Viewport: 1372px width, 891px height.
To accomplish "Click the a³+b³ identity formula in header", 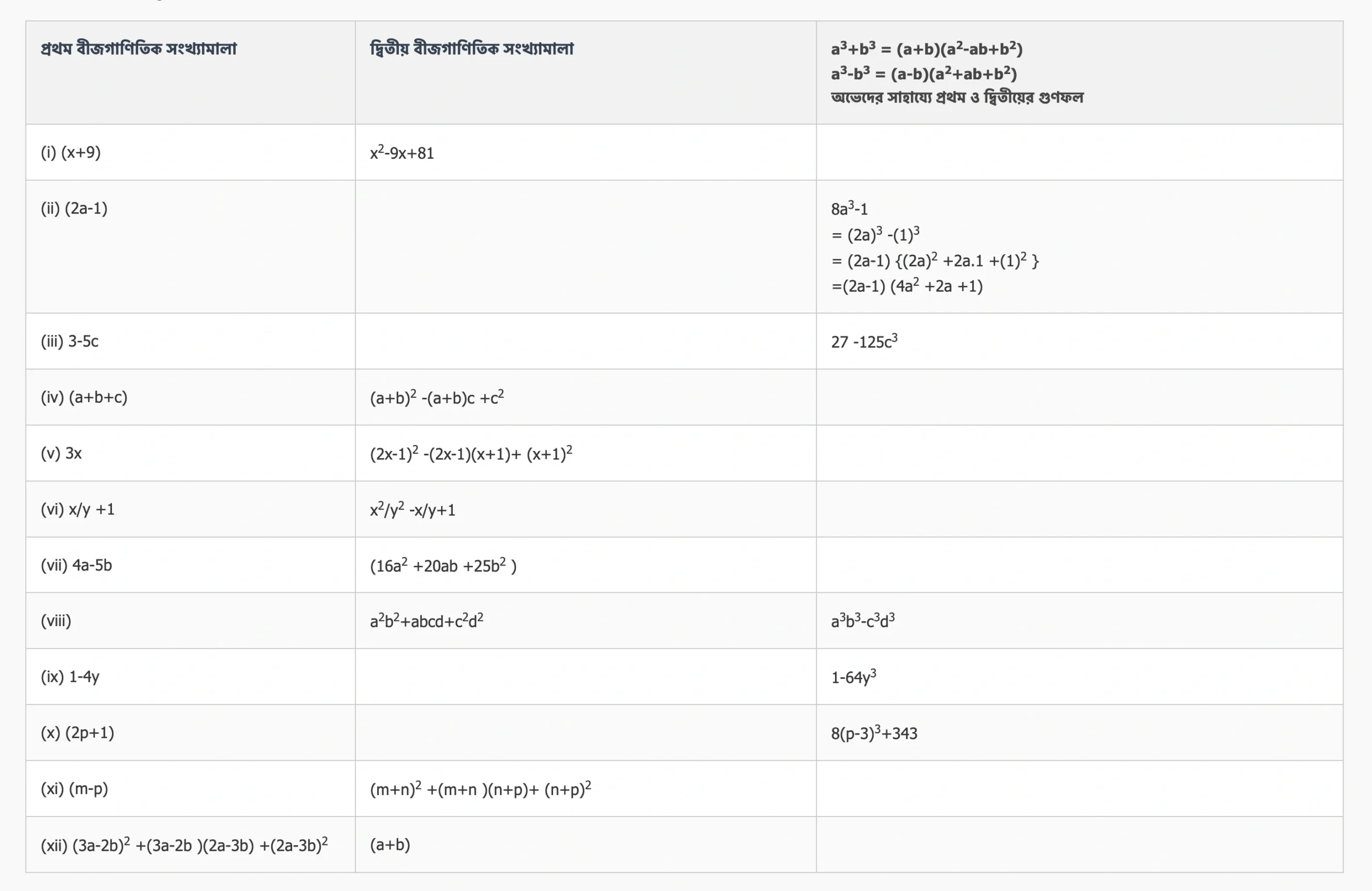I will (x=927, y=49).
